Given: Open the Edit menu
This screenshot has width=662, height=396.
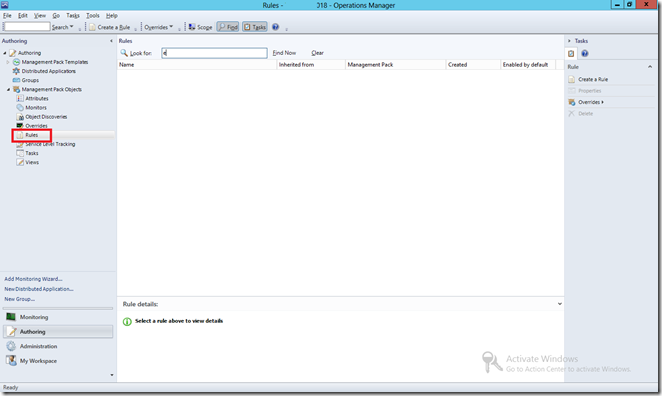Looking at the screenshot, I should [x=22, y=16].
